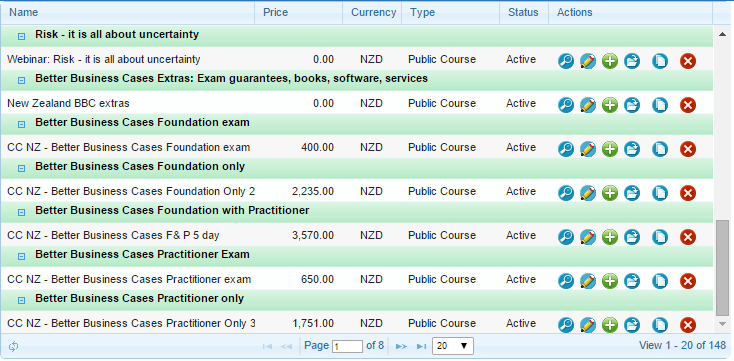Reload the grid with the refresh icon
This screenshot has height=361, width=734.
[14, 346]
